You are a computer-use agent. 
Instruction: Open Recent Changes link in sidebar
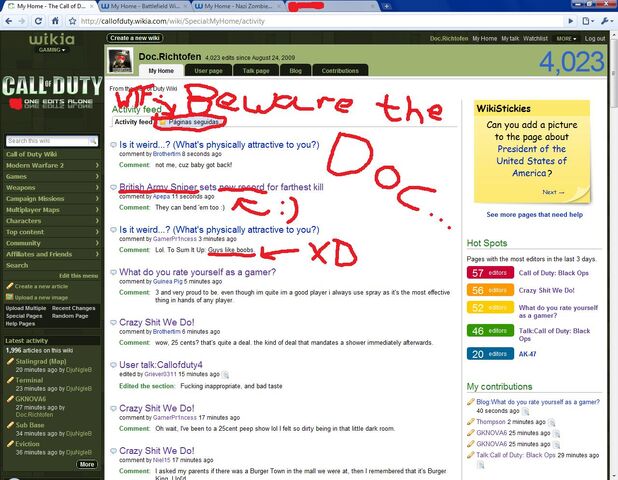coord(74,308)
